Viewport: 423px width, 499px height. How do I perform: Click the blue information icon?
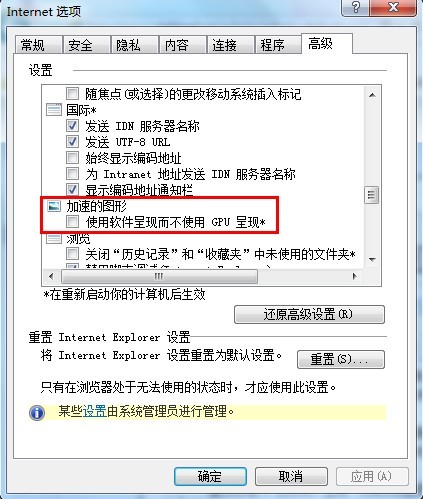point(37,413)
